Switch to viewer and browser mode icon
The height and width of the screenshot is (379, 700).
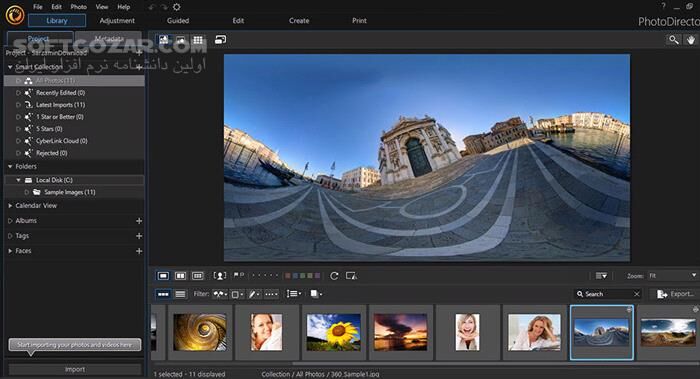point(164,40)
